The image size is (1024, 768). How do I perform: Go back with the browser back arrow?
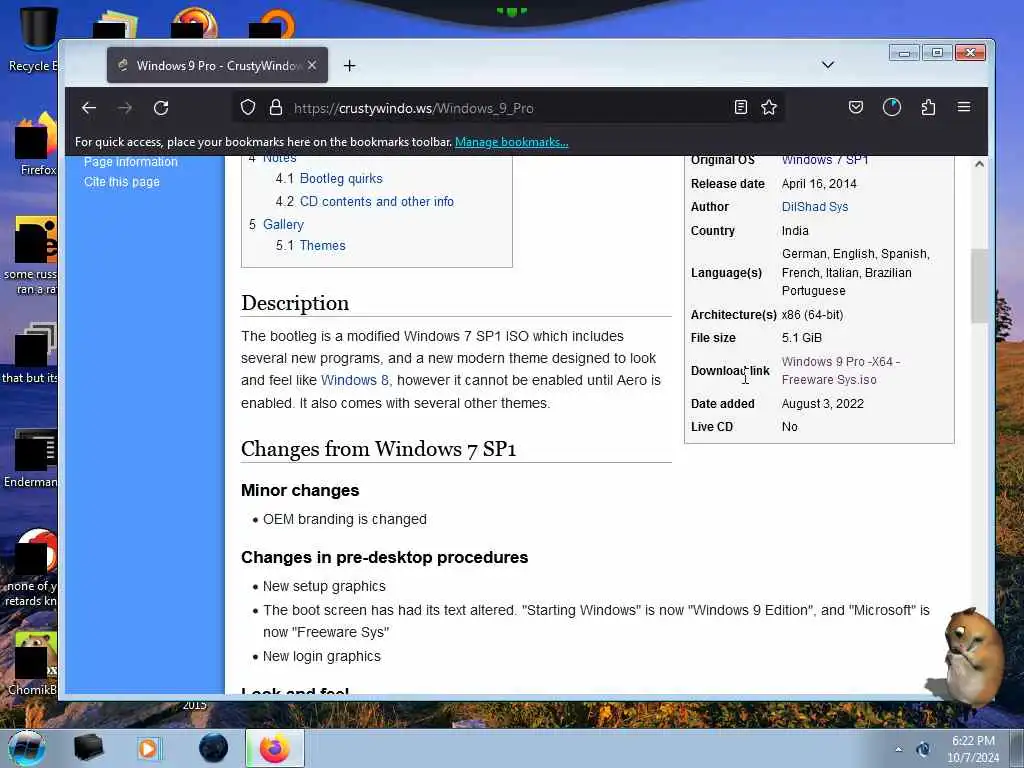89,108
